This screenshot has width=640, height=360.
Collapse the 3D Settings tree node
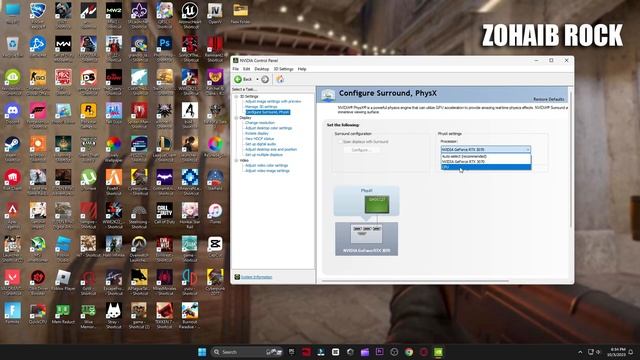coord(236,96)
